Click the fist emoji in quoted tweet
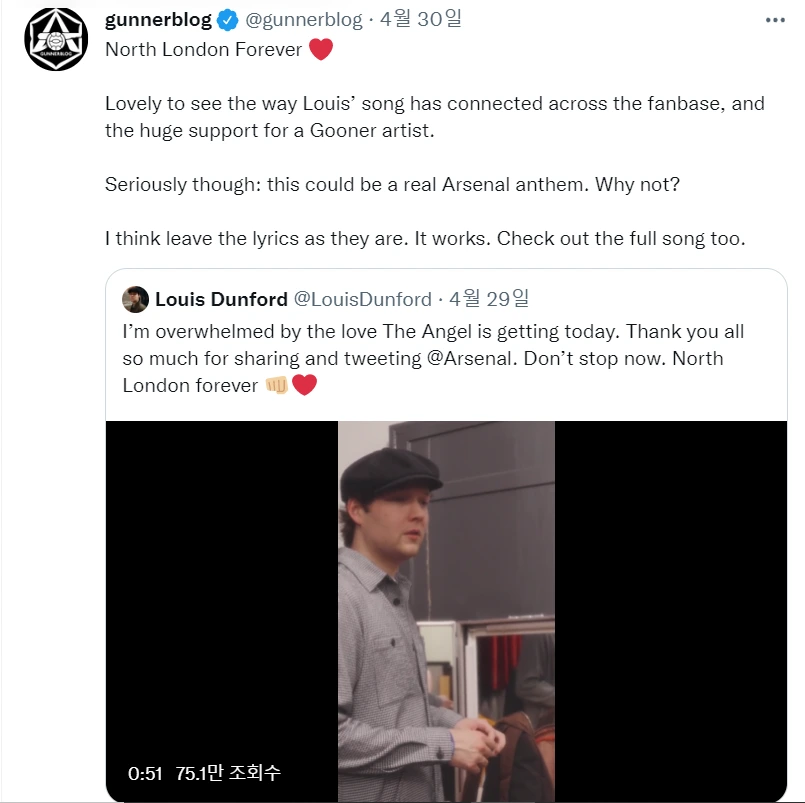Image resolution: width=805 pixels, height=803 pixels. [277, 385]
